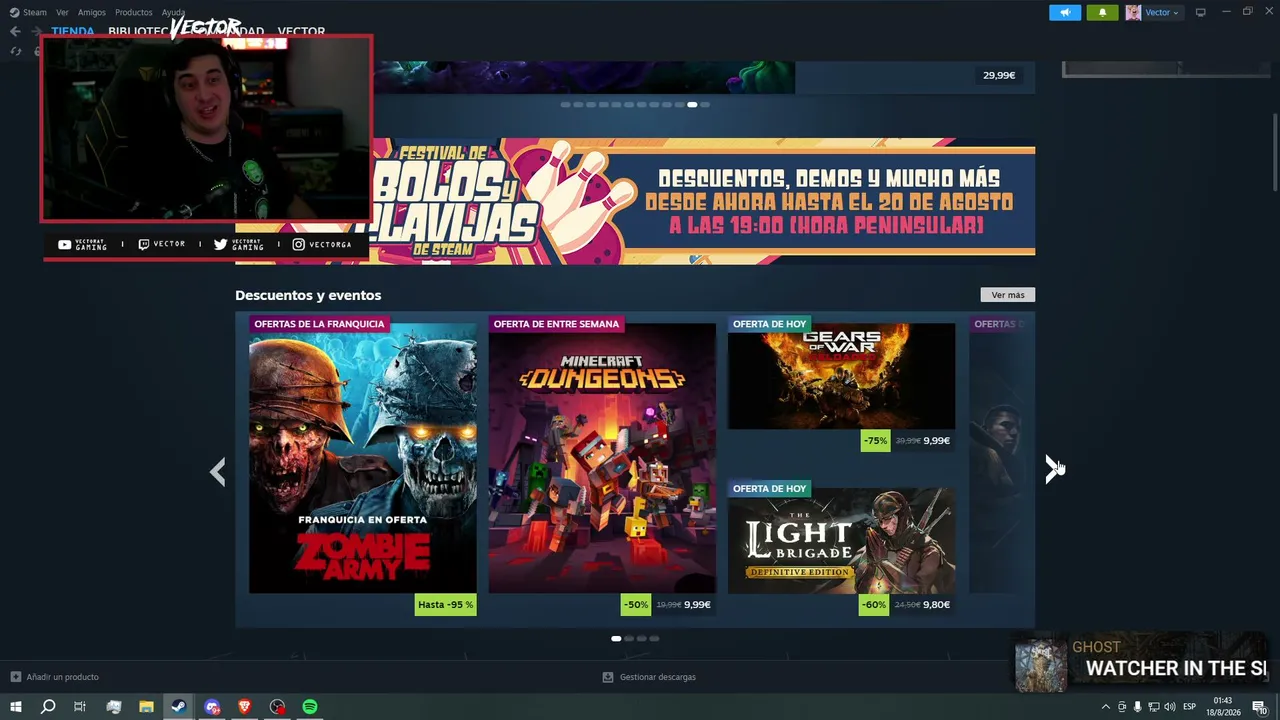Click the Hasta -95 % discount label
Viewport: 1280px width, 720px height.
(446, 605)
